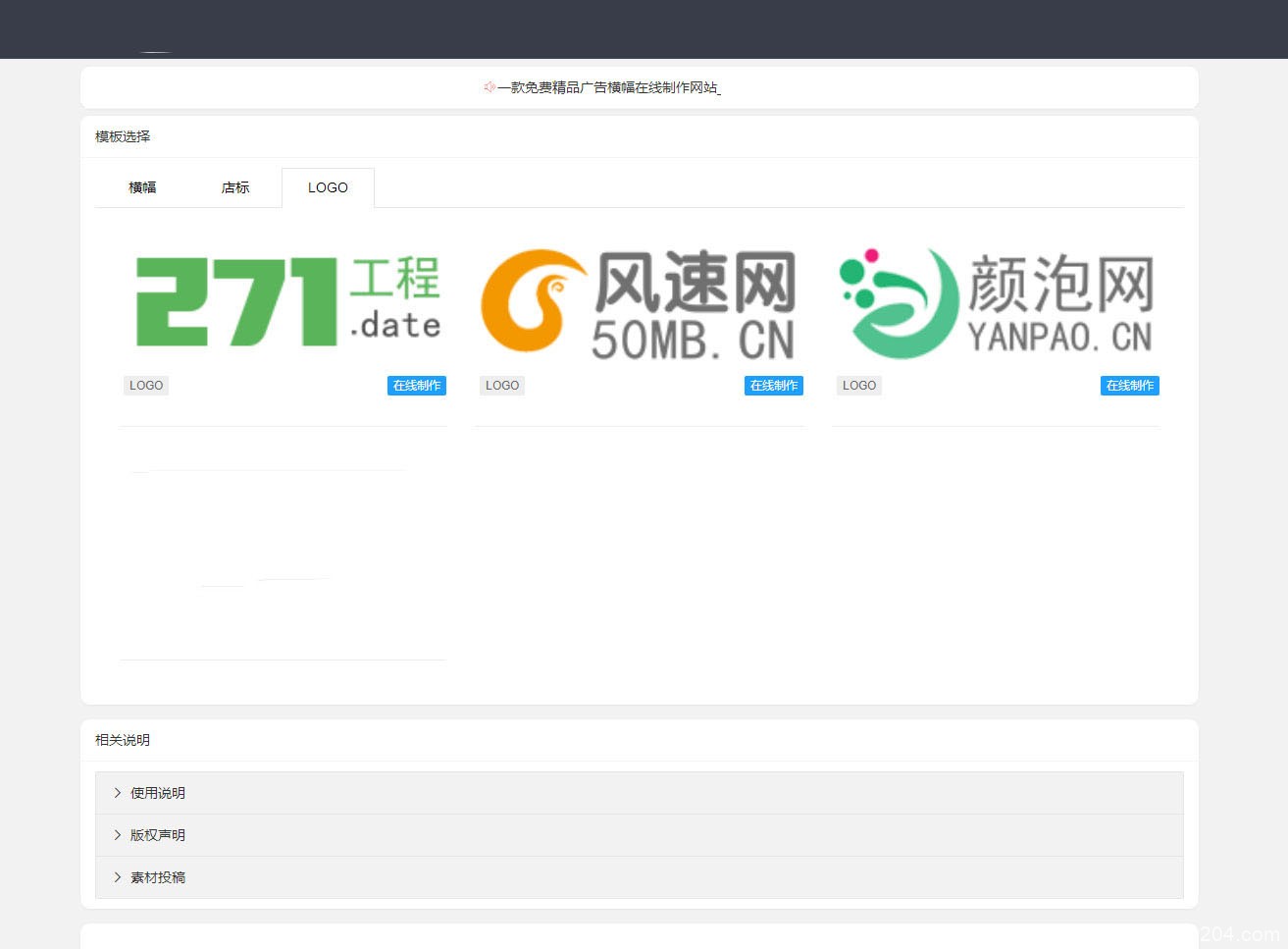
Task: Click 在线制作 under the 颜泡网 logo
Action: point(1130,386)
